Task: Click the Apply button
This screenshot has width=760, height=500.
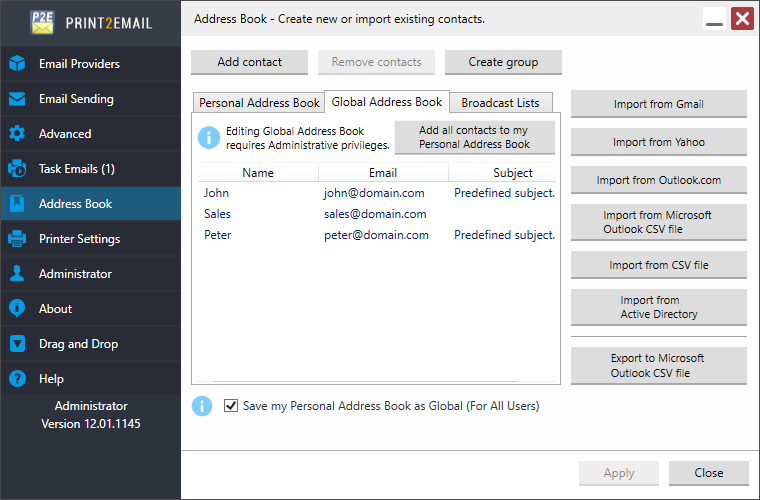Action: click(618, 473)
